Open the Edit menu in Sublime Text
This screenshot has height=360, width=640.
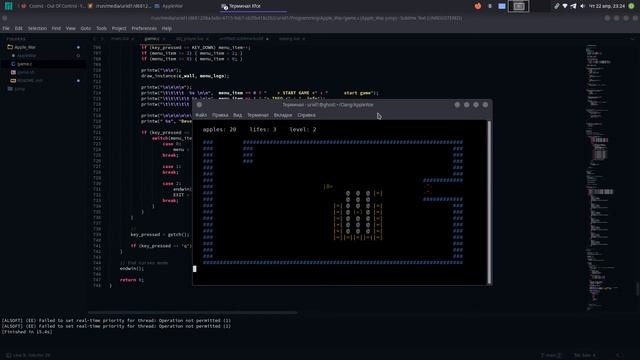click(19, 29)
